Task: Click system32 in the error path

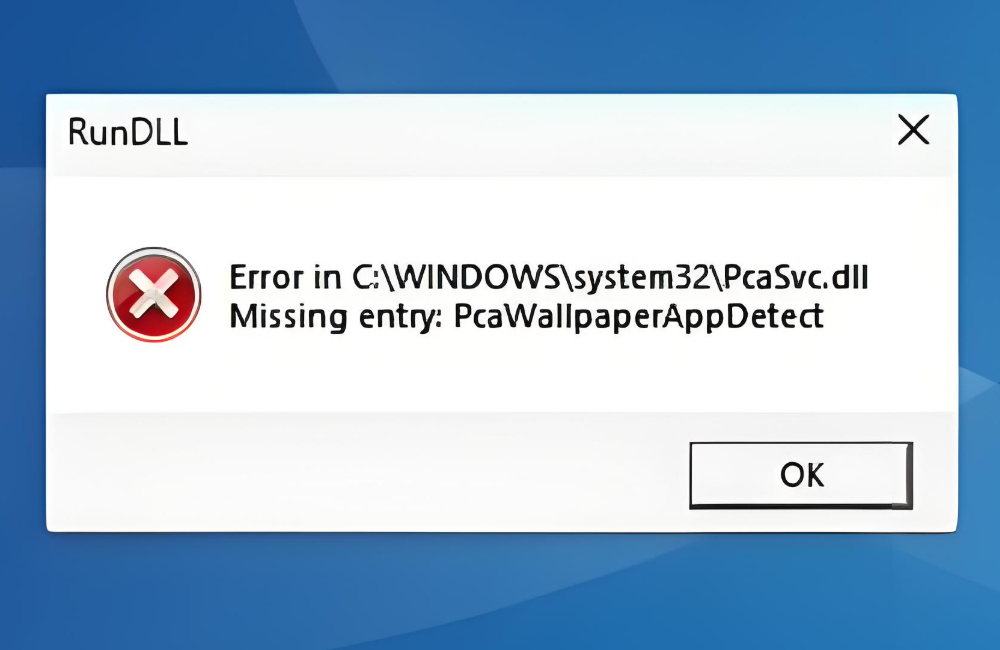Action: coord(641,279)
